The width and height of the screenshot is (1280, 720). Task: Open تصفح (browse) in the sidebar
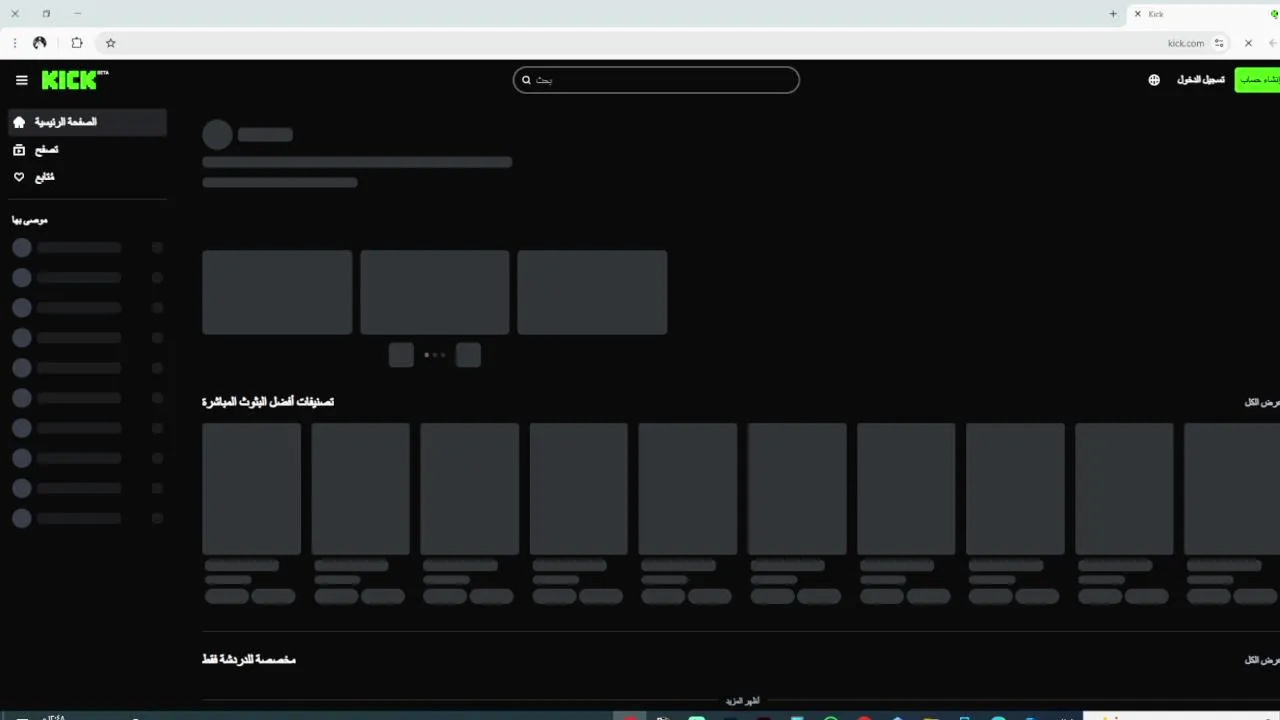(x=87, y=150)
